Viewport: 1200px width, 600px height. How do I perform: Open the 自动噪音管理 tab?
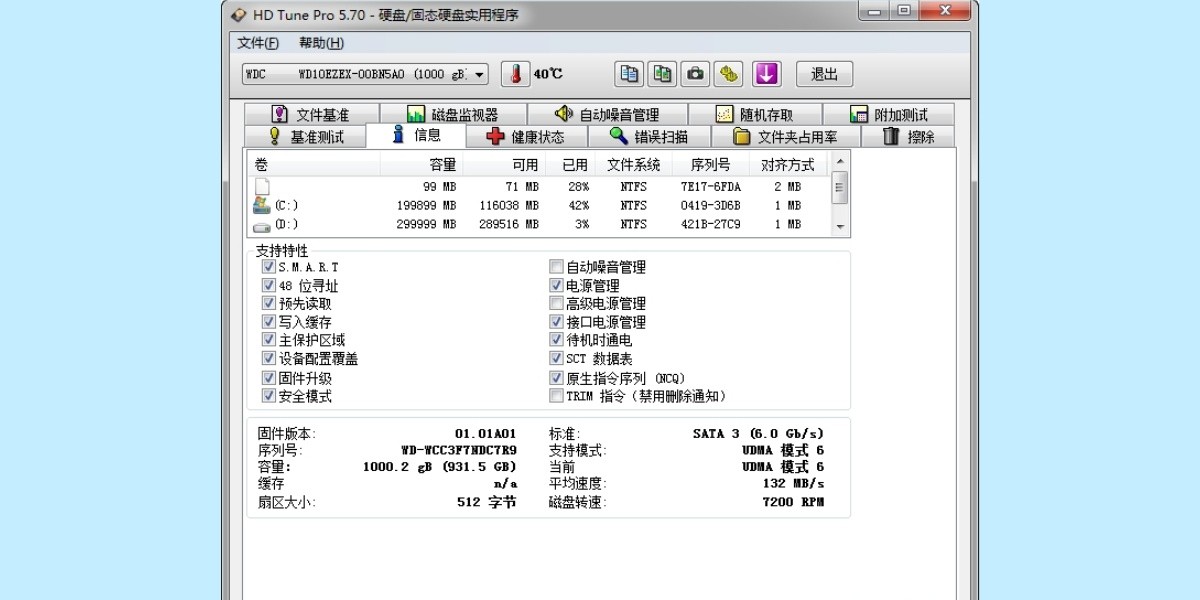coord(607,114)
